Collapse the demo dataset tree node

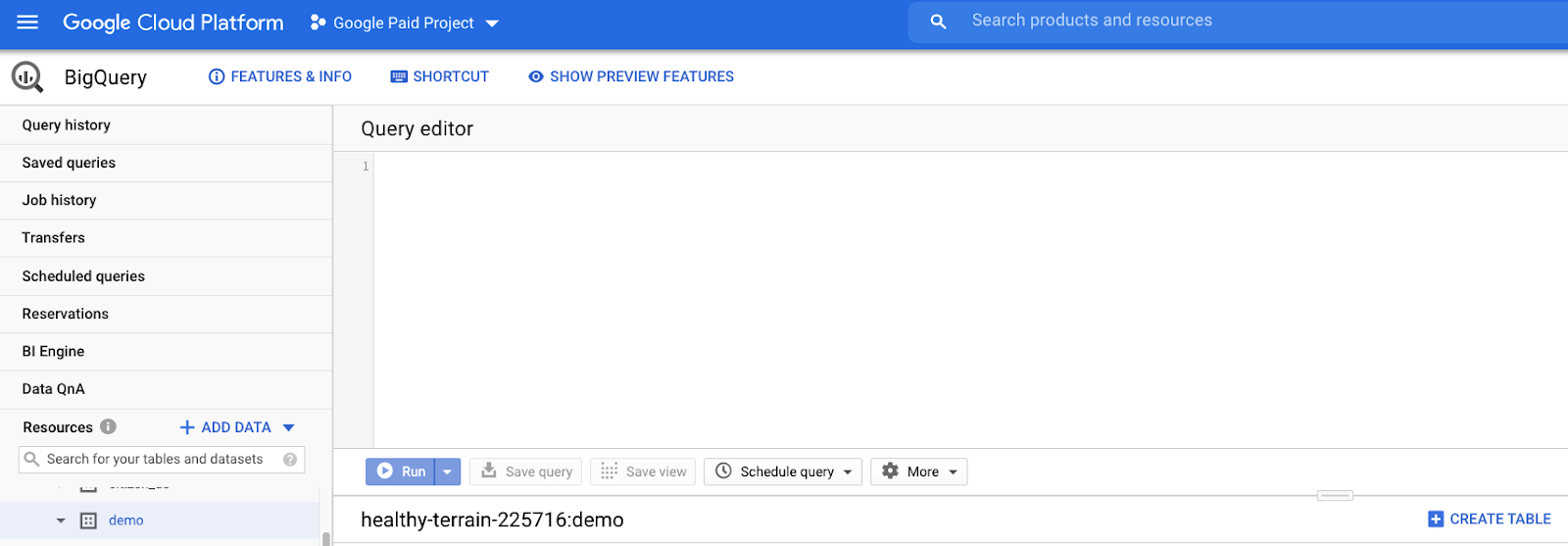click(x=61, y=521)
